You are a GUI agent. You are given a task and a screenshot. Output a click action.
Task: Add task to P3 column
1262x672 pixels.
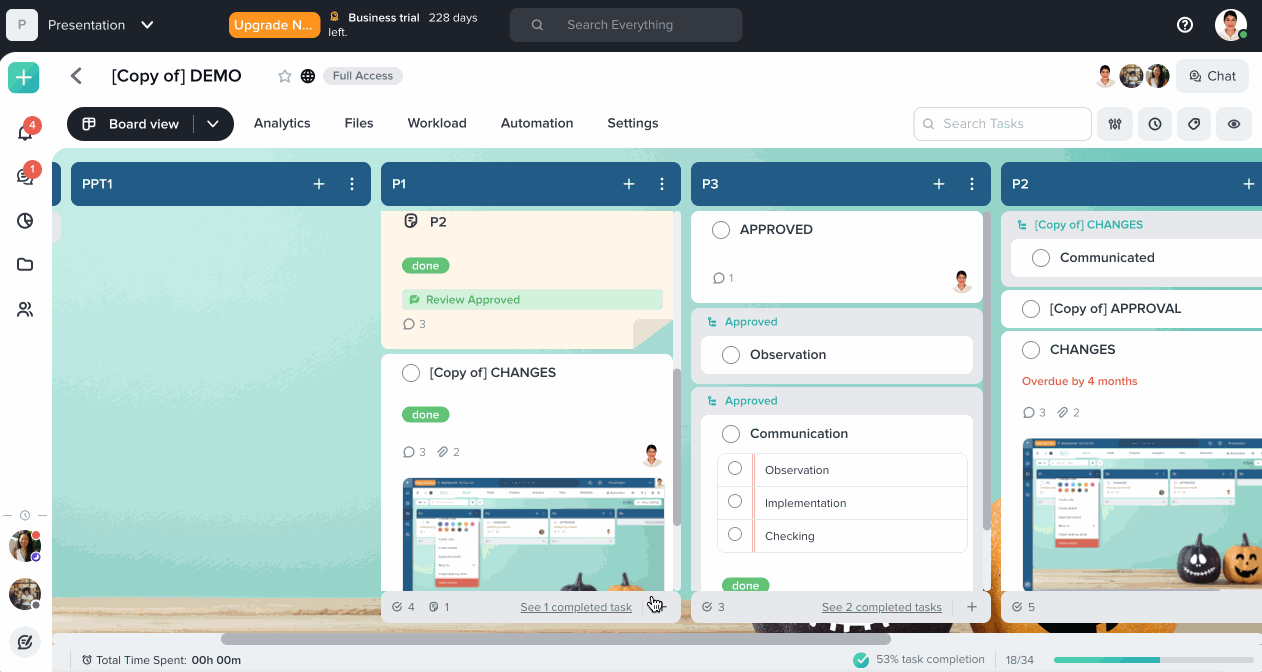pyautogui.click(x=939, y=184)
